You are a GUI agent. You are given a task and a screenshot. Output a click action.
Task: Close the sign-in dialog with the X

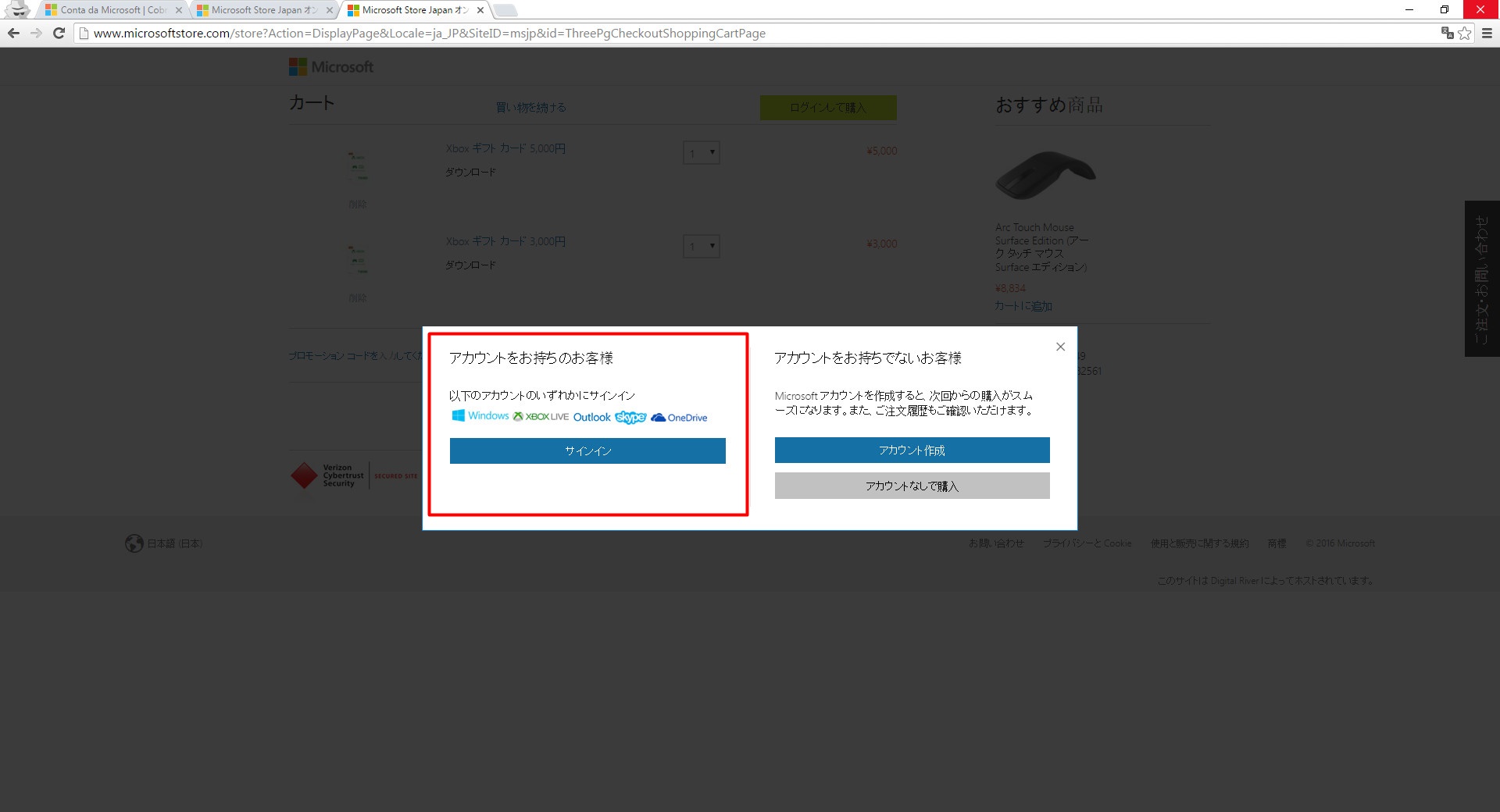click(x=1060, y=347)
